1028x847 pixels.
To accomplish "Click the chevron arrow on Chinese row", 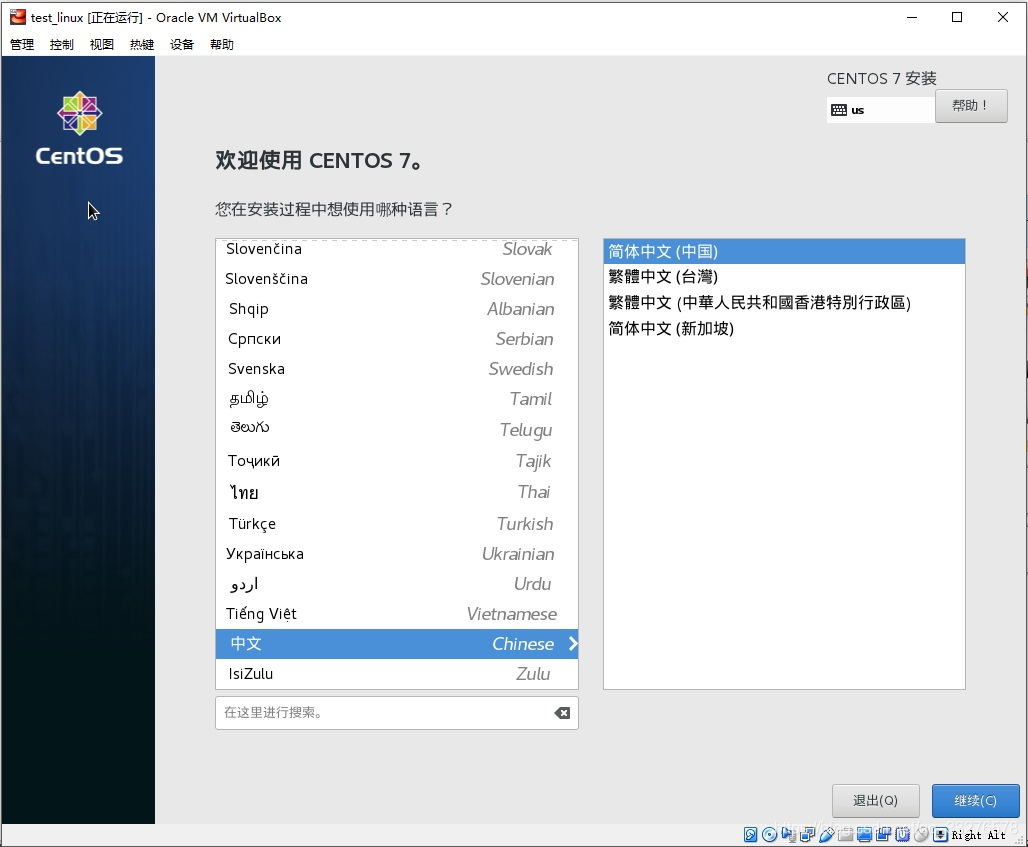I will [x=572, y=643].
